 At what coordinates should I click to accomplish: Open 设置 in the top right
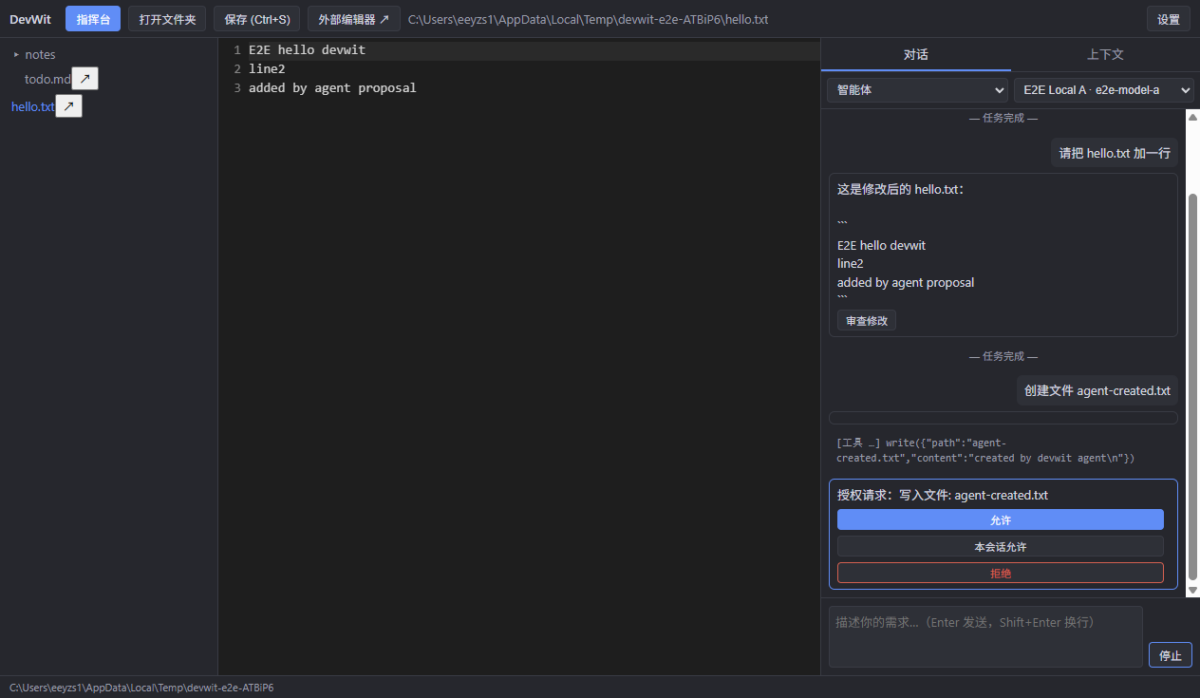point(1168,19)
